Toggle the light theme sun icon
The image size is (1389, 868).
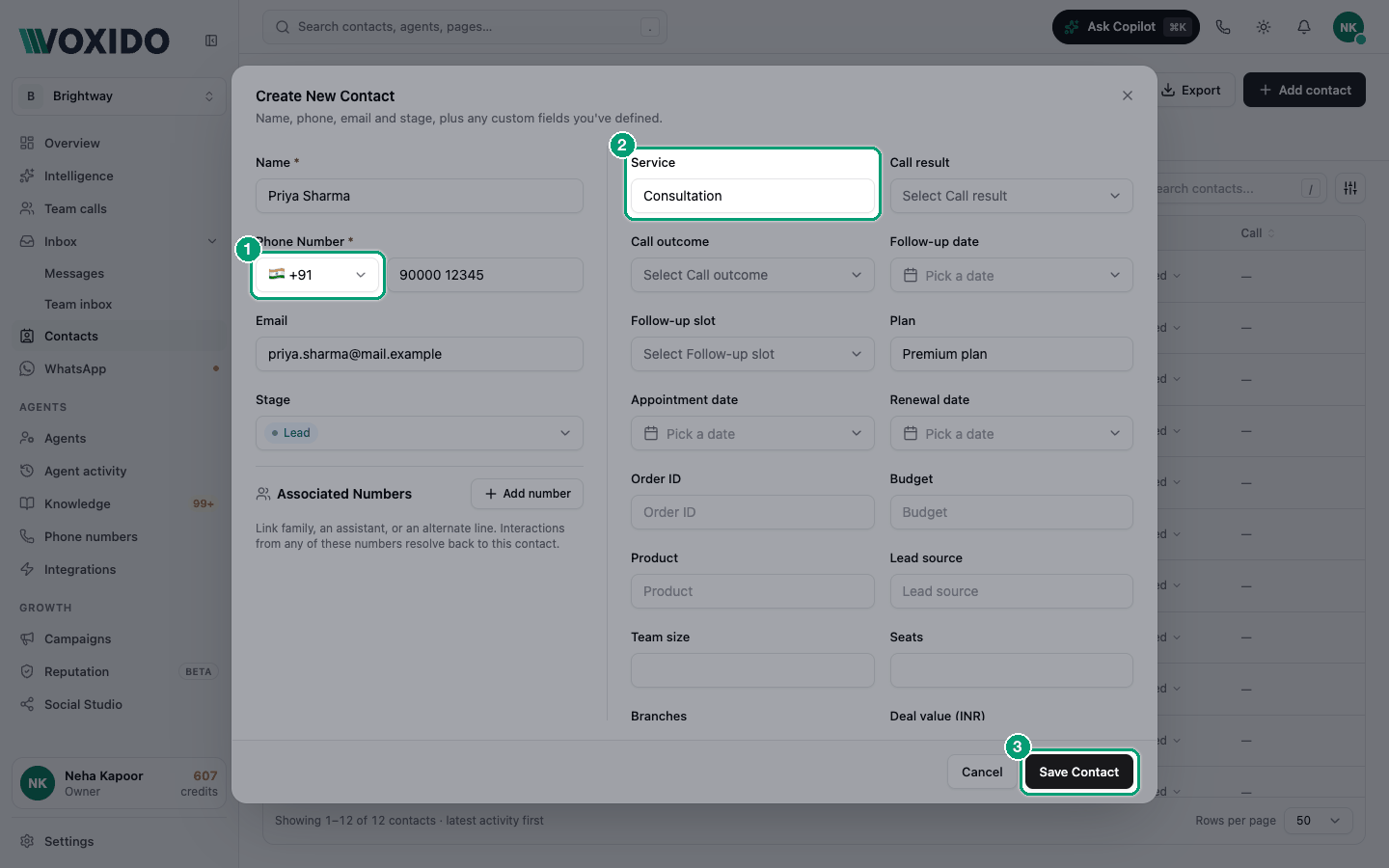pyautogui.click(x=1264, y=27)
